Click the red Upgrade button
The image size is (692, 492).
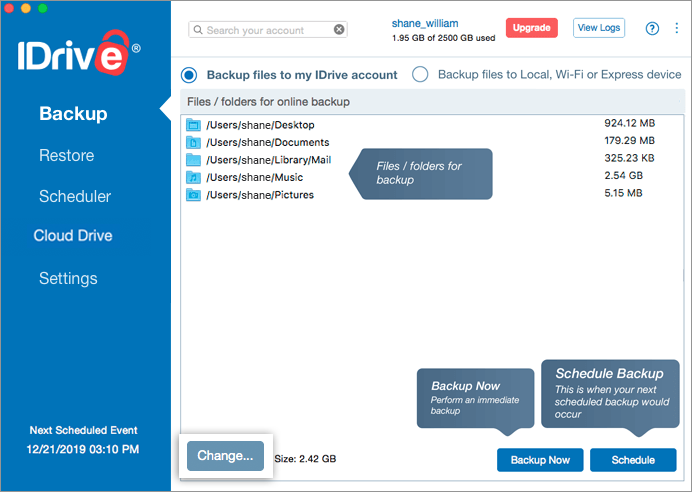pyautogui.click(x=531, y=28)
